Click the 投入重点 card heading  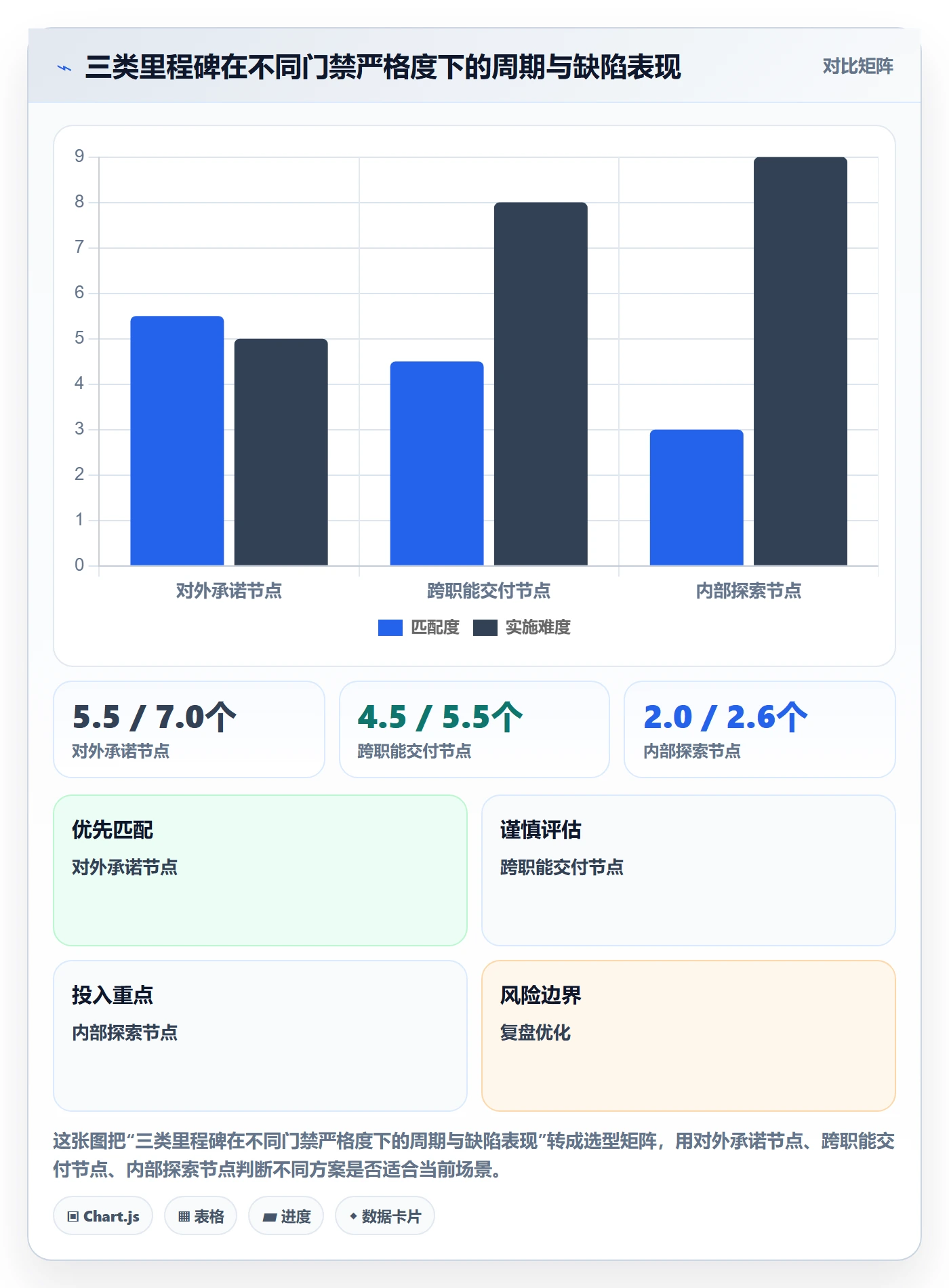[113, 995]
